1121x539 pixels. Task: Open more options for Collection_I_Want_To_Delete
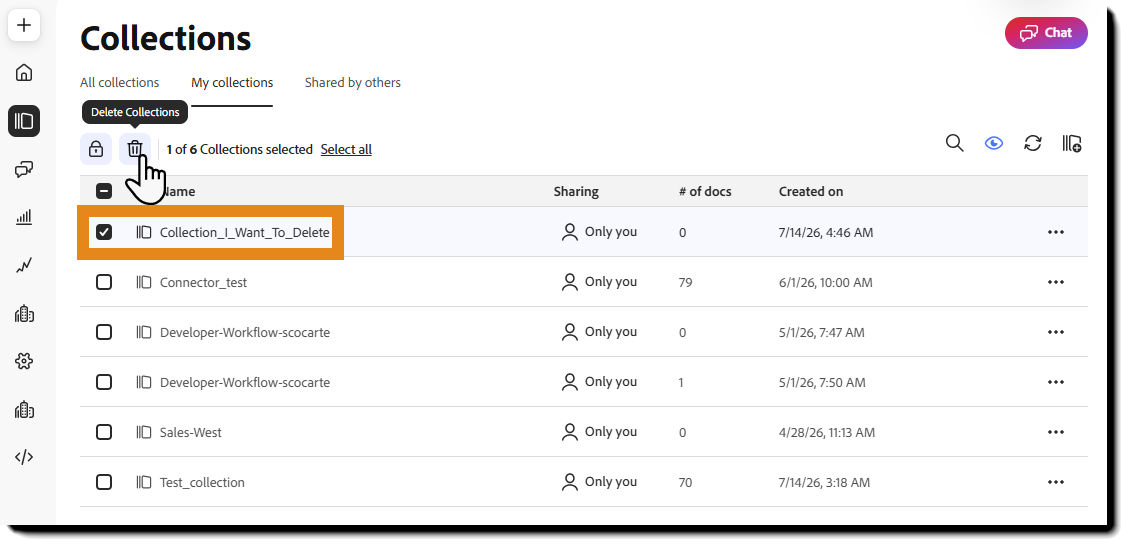click(1056, 232)
